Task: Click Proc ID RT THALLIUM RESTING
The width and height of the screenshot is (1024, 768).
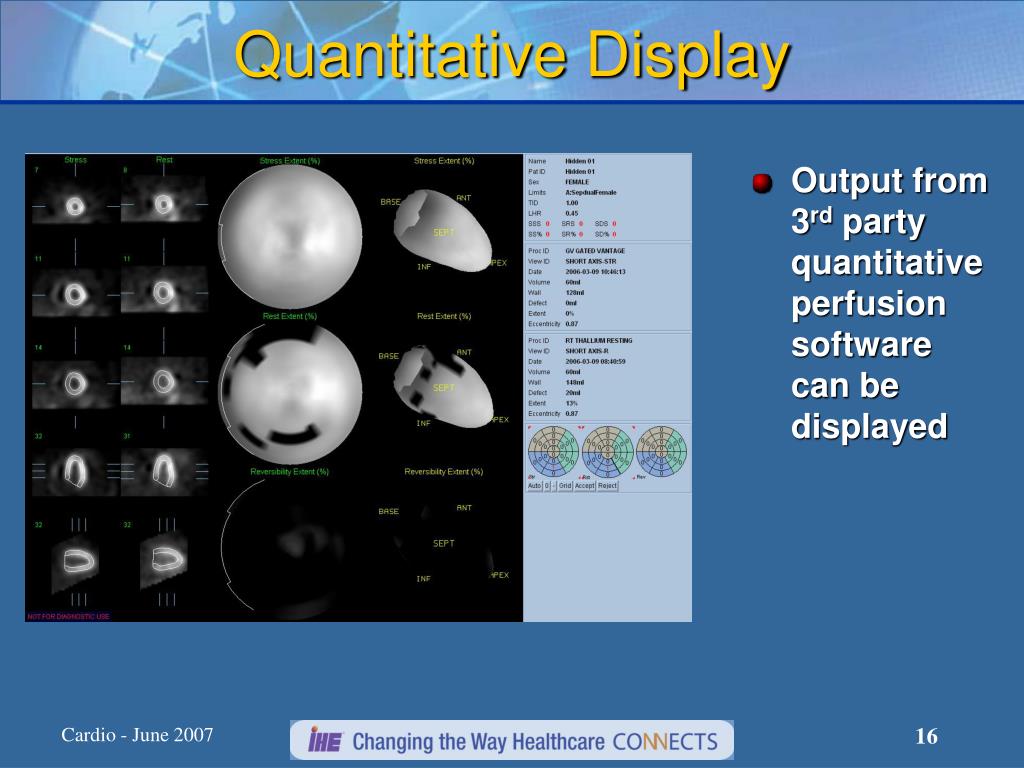Action: click(x=598, y=340)
